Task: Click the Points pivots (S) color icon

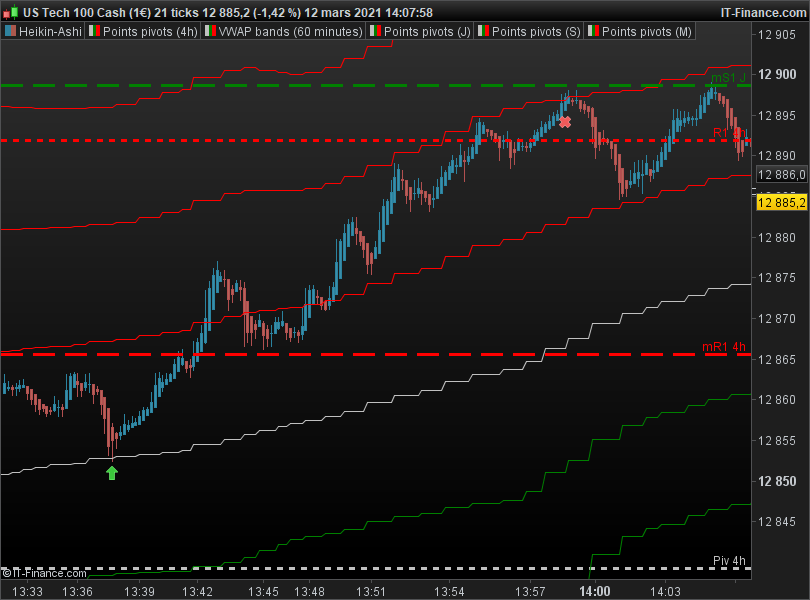Action: (x=484, y=31)
